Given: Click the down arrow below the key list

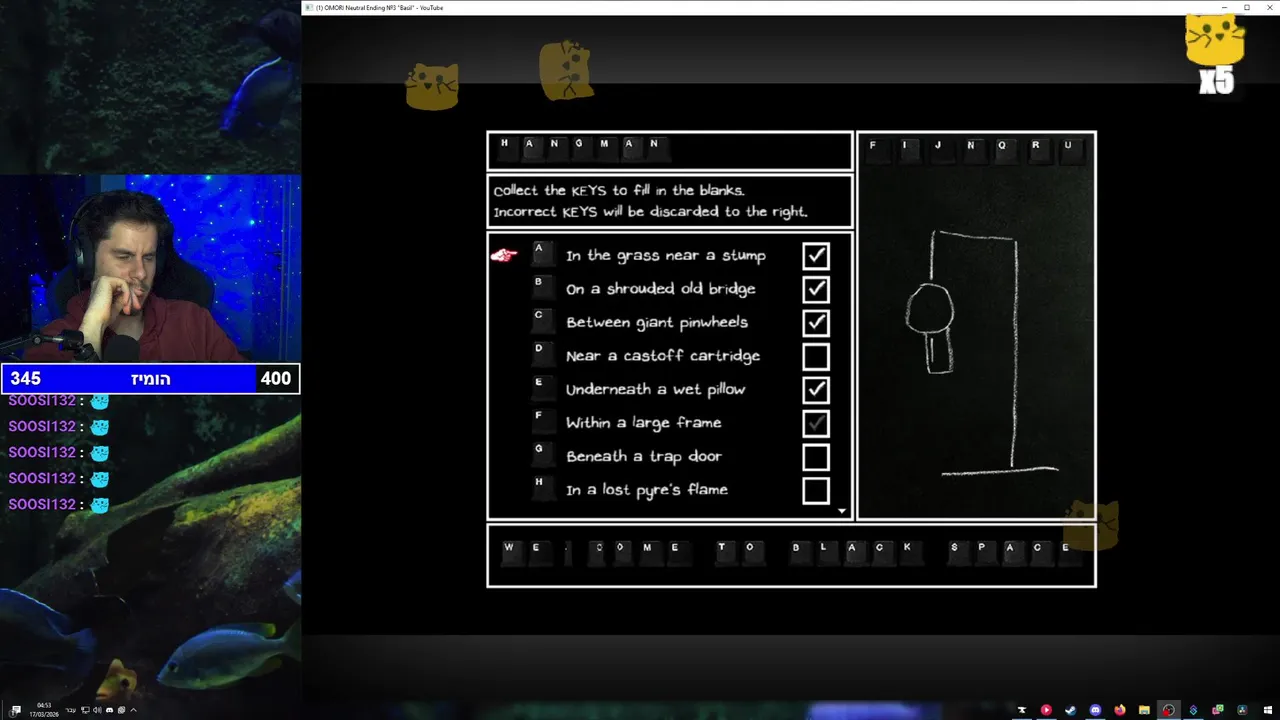Looking at the screenshot, I should pyautogui.click(x=842, y=511).
